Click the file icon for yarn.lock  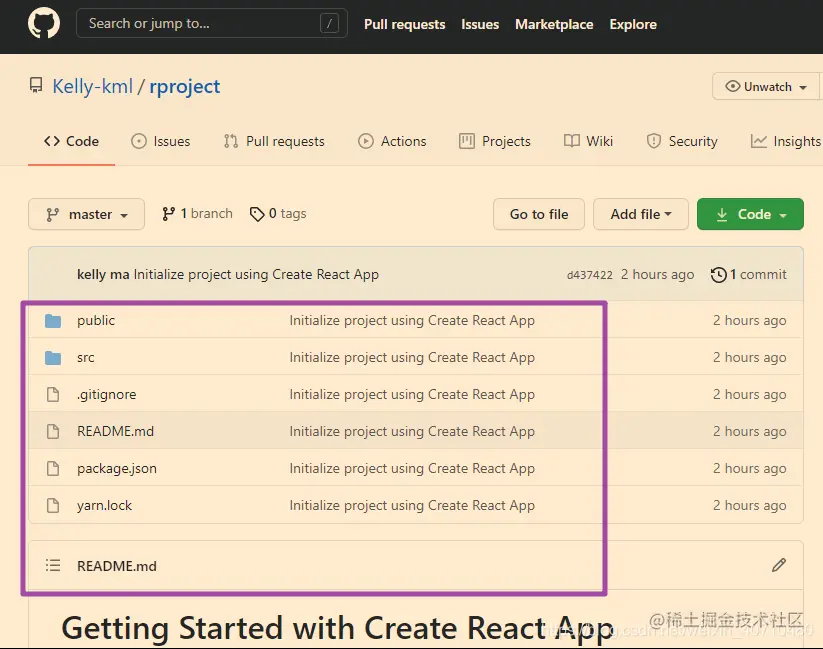[x=53, y=506]
